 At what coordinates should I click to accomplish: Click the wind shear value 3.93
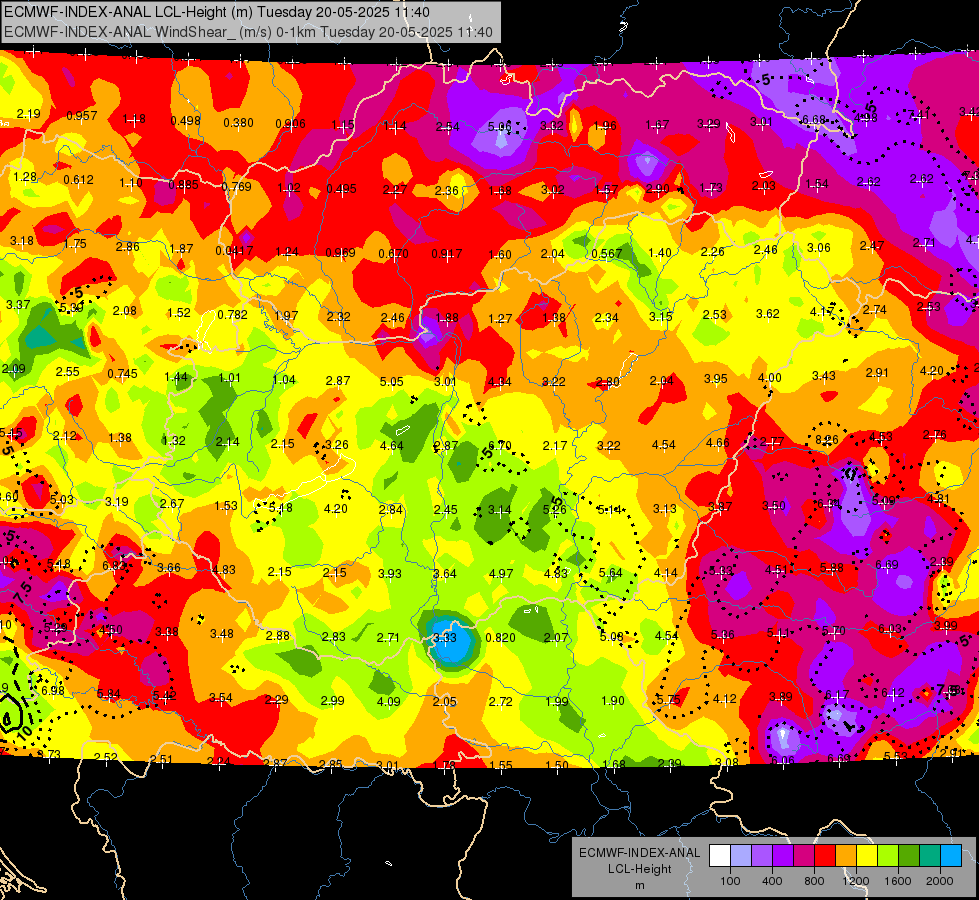pos(390,573)
